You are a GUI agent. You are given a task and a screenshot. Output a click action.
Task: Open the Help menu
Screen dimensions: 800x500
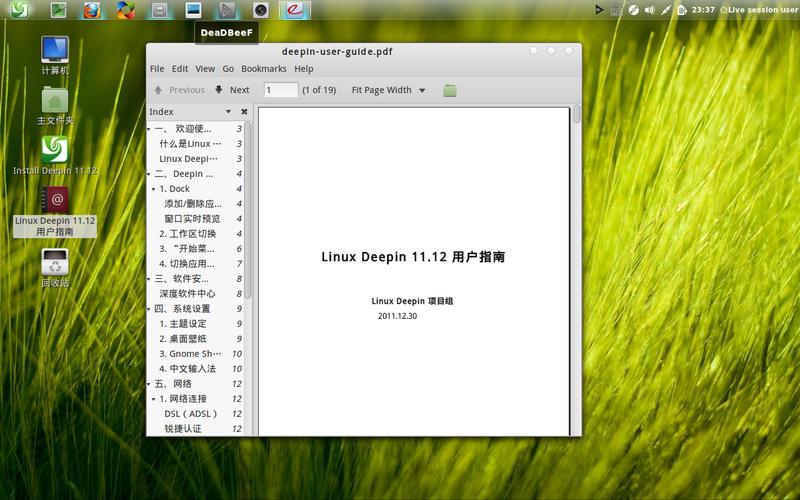click(x=304, y=69)
